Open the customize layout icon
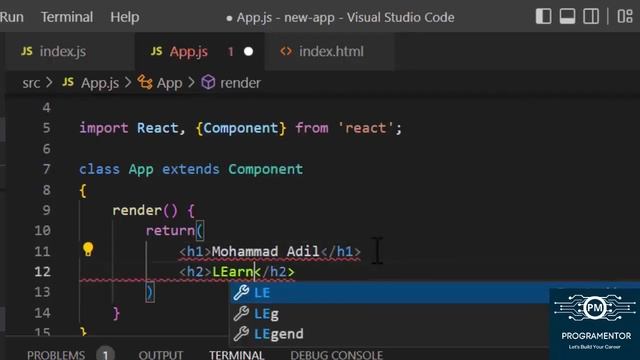Viewport: 640px width, 360px height. coord(625,17)
